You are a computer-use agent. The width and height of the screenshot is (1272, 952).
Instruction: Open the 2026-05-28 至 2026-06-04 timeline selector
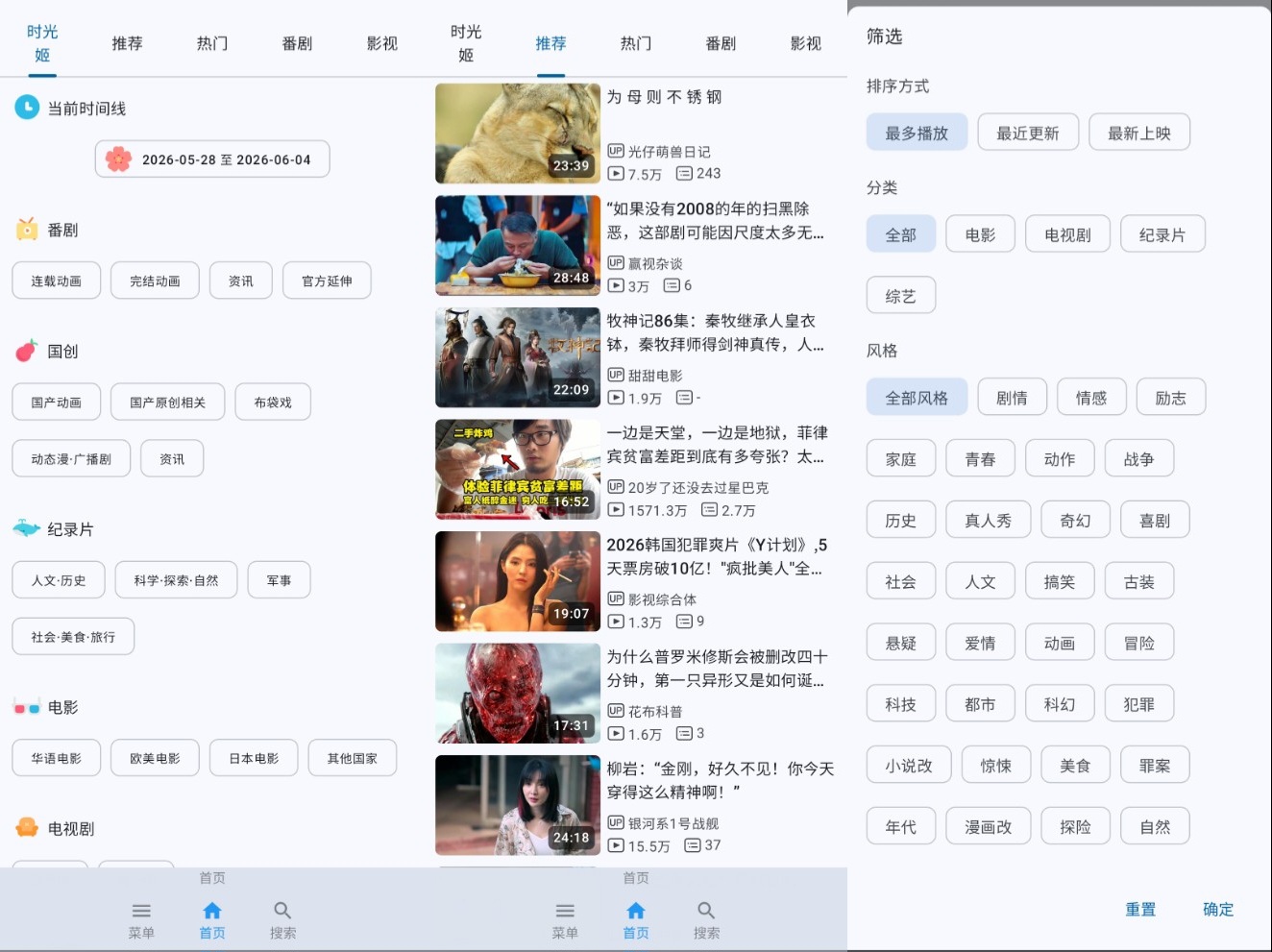point(212,159)
